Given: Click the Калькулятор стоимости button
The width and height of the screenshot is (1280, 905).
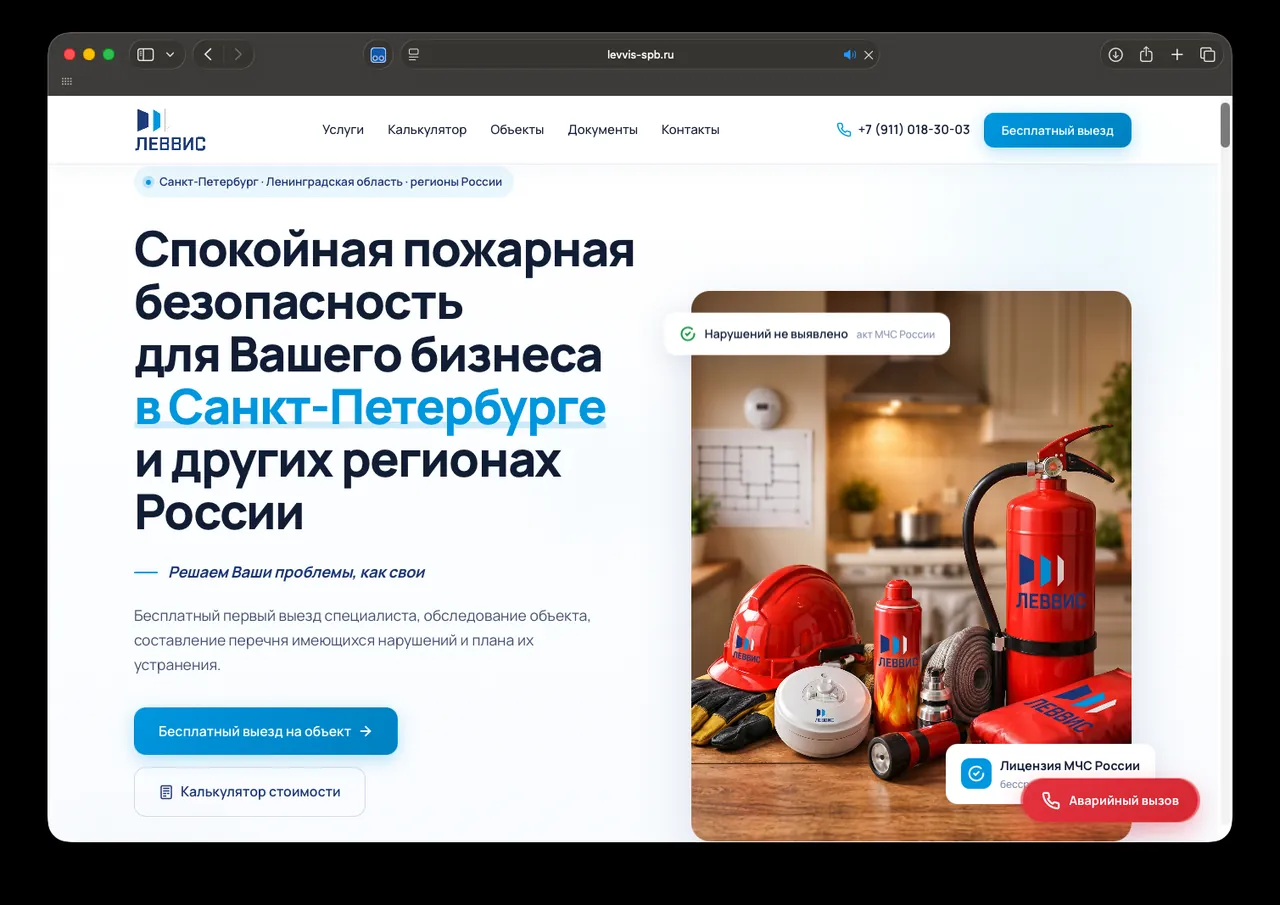Looking at the screenshot, I should pyautogui.click(x=250, y=792).
